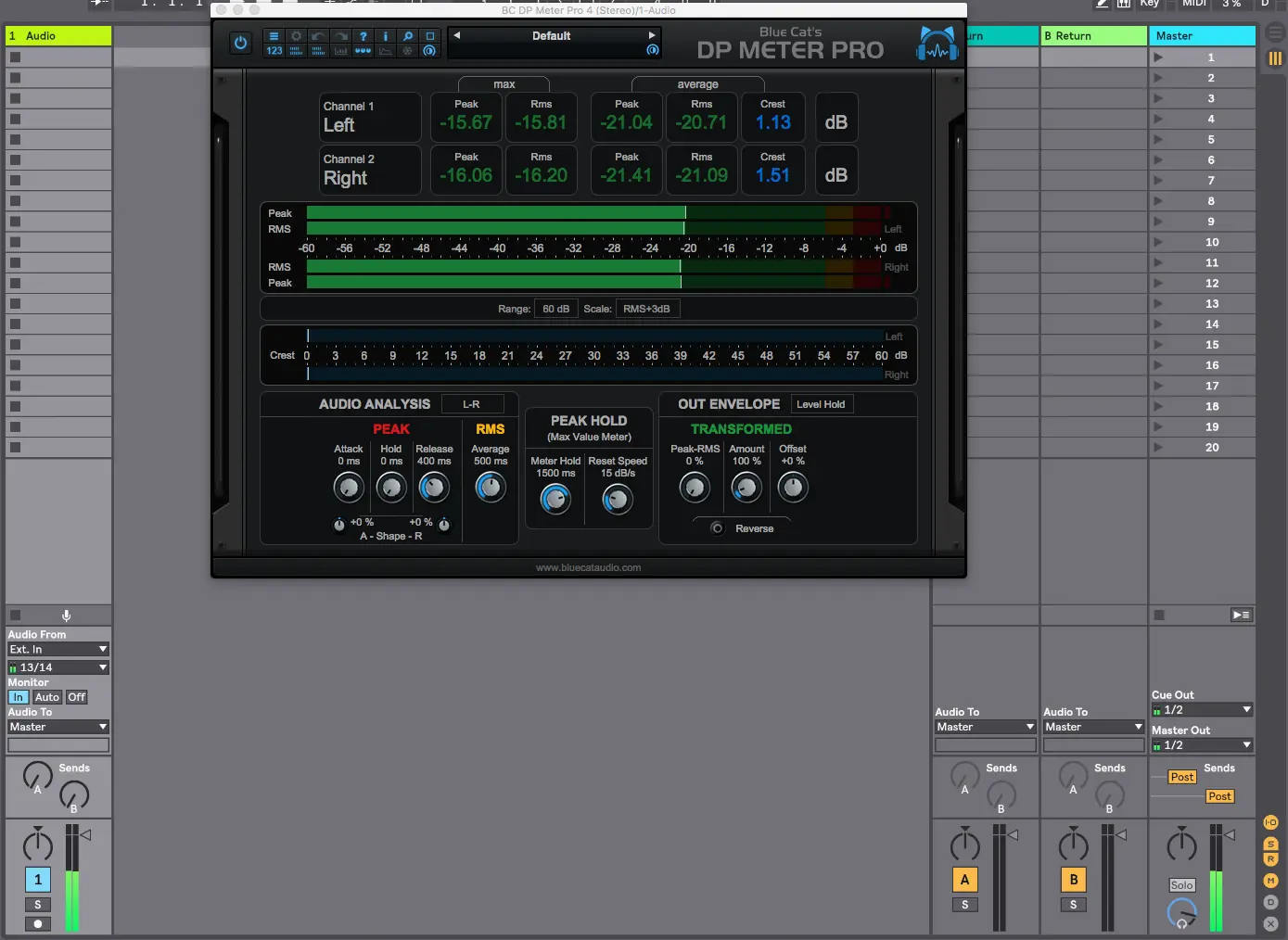
Task: Click the Offset +0 % knob
Action: (x=792, y=488)
